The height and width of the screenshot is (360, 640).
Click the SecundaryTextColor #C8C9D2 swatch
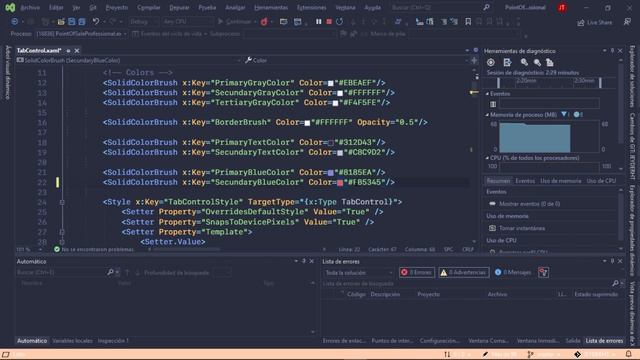pos(340,153)
